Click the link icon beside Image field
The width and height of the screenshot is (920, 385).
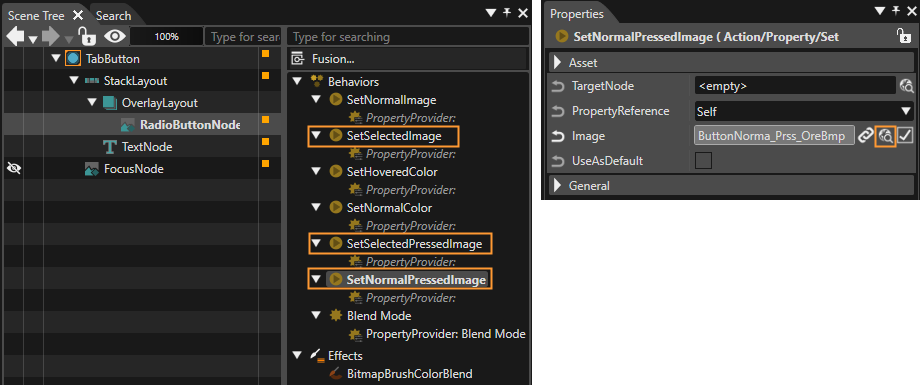[865, 136]
